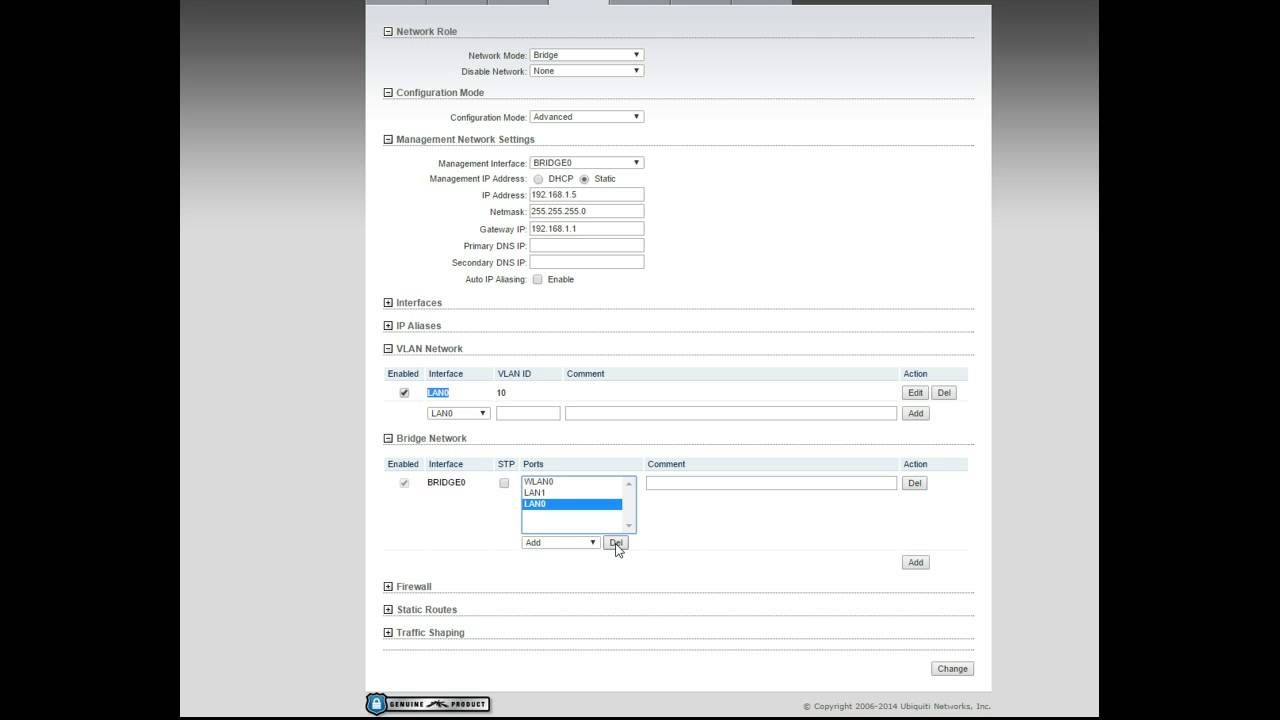This screenshot has width=1280, height=720.
Task: Expand the Firewall section
Action: [x=388, y=587]
